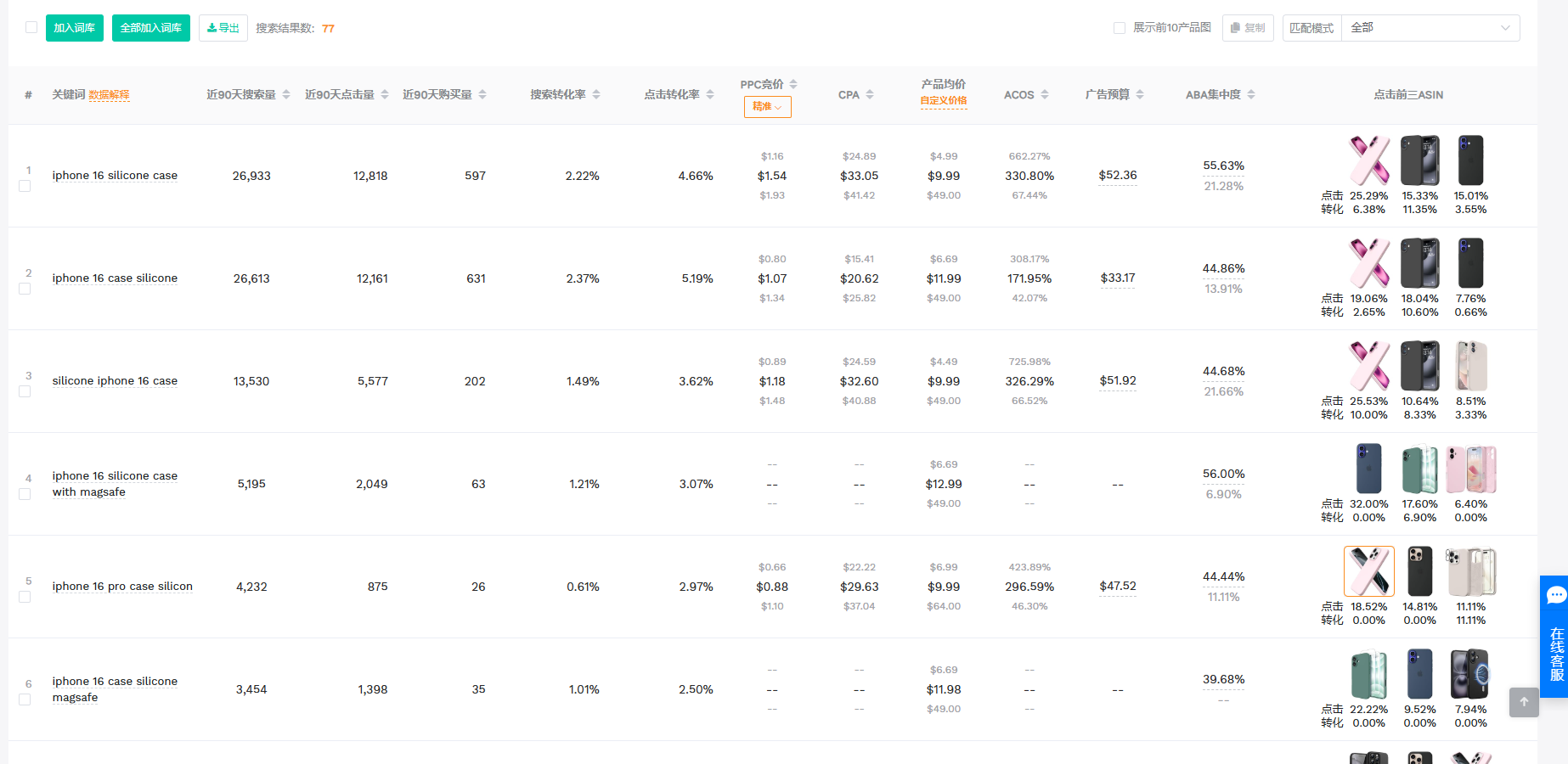Toggle the select-all checkbox at top
Image resolution: width=1568 pixels, height=764 pixels.
(31, 27)
